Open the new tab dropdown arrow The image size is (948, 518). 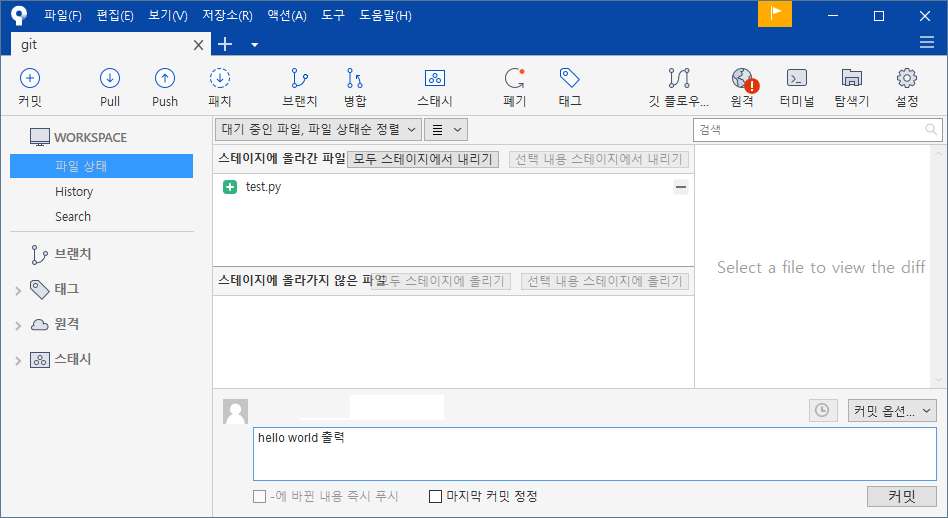pos(255,44)
